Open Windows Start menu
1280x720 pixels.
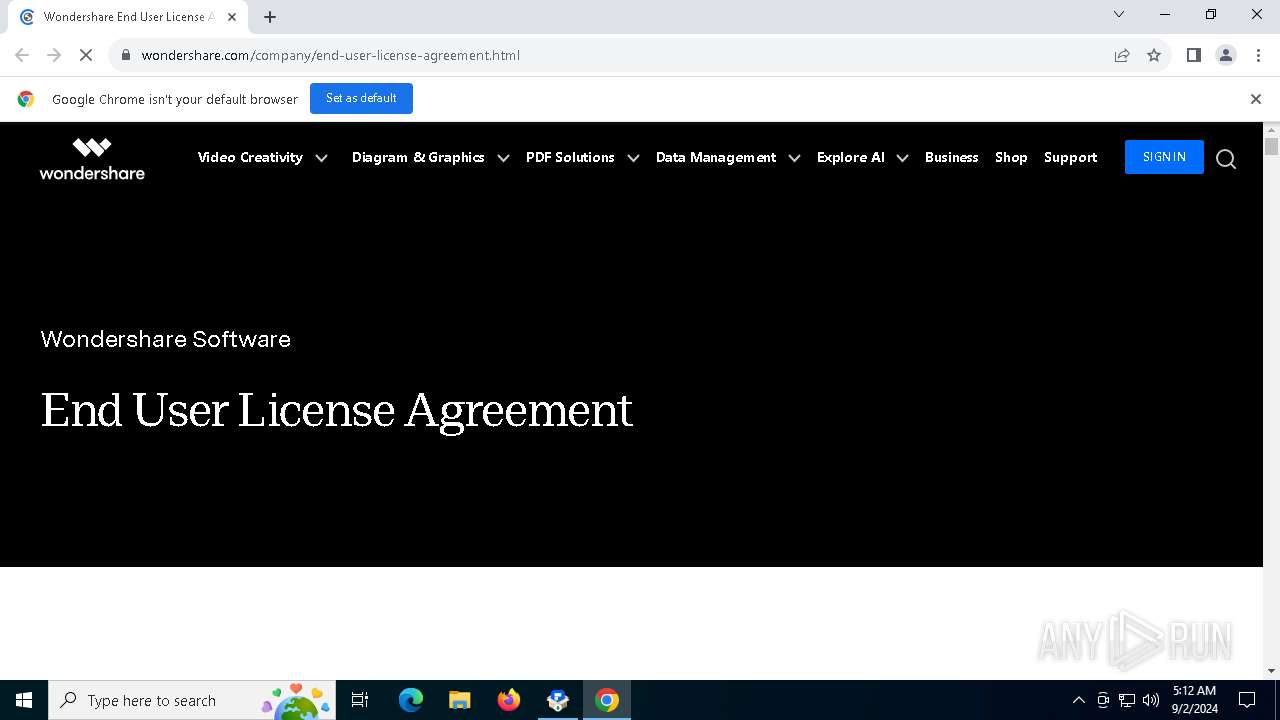click(x=24, y=700)
